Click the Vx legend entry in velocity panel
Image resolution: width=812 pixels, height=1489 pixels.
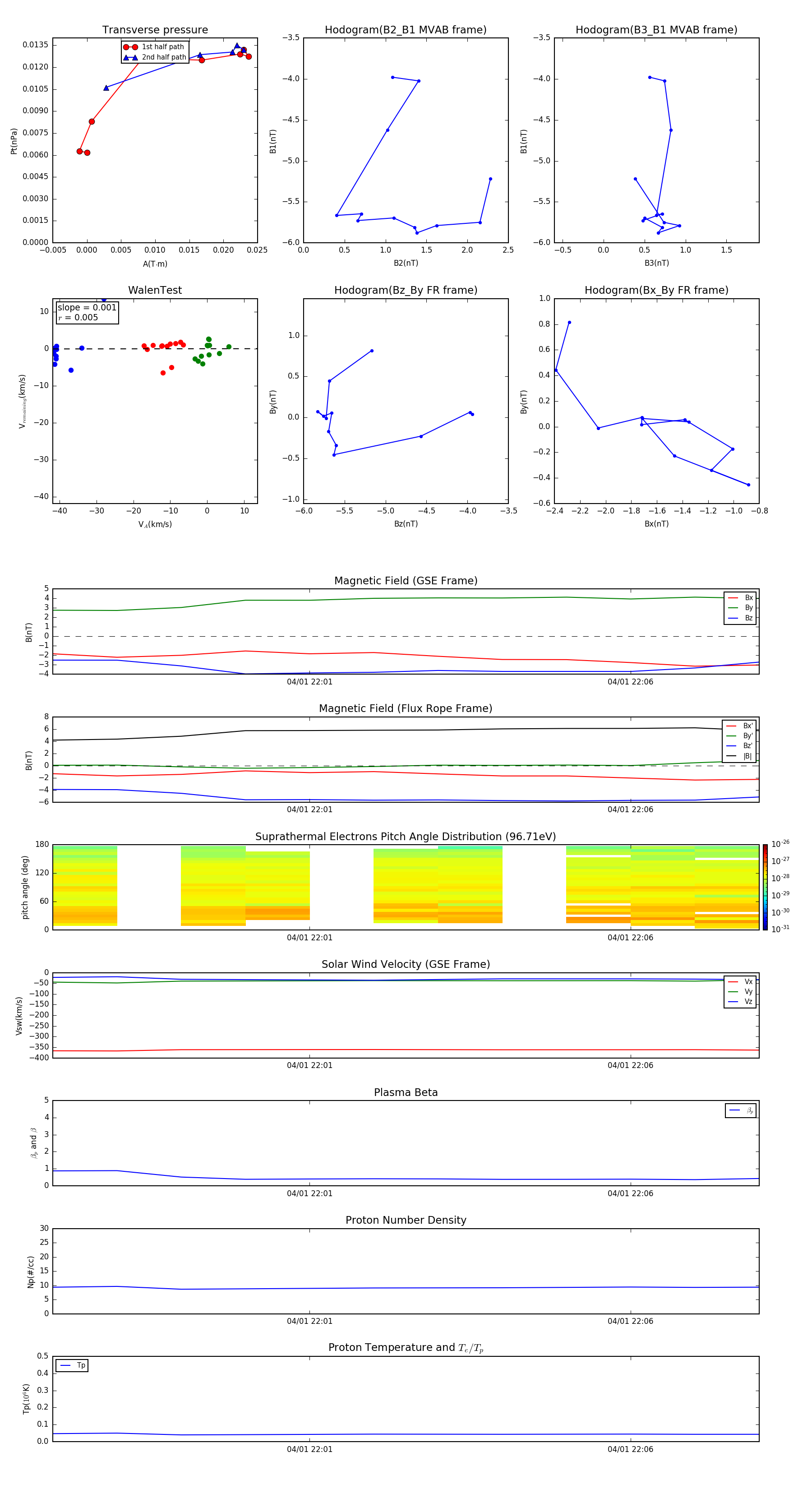tap(740, 981)
